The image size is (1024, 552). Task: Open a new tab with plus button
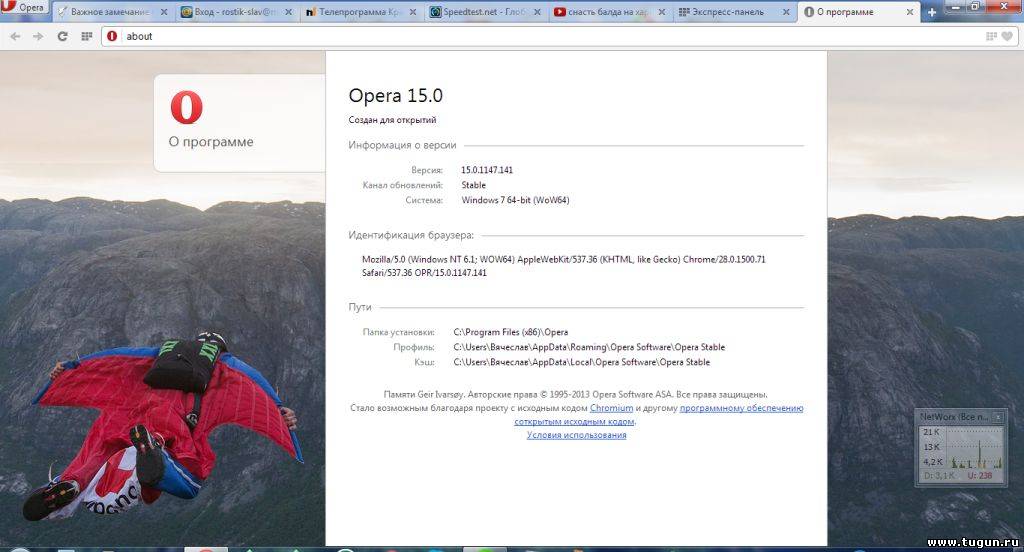pyautogui.click(x=932, y=12)
